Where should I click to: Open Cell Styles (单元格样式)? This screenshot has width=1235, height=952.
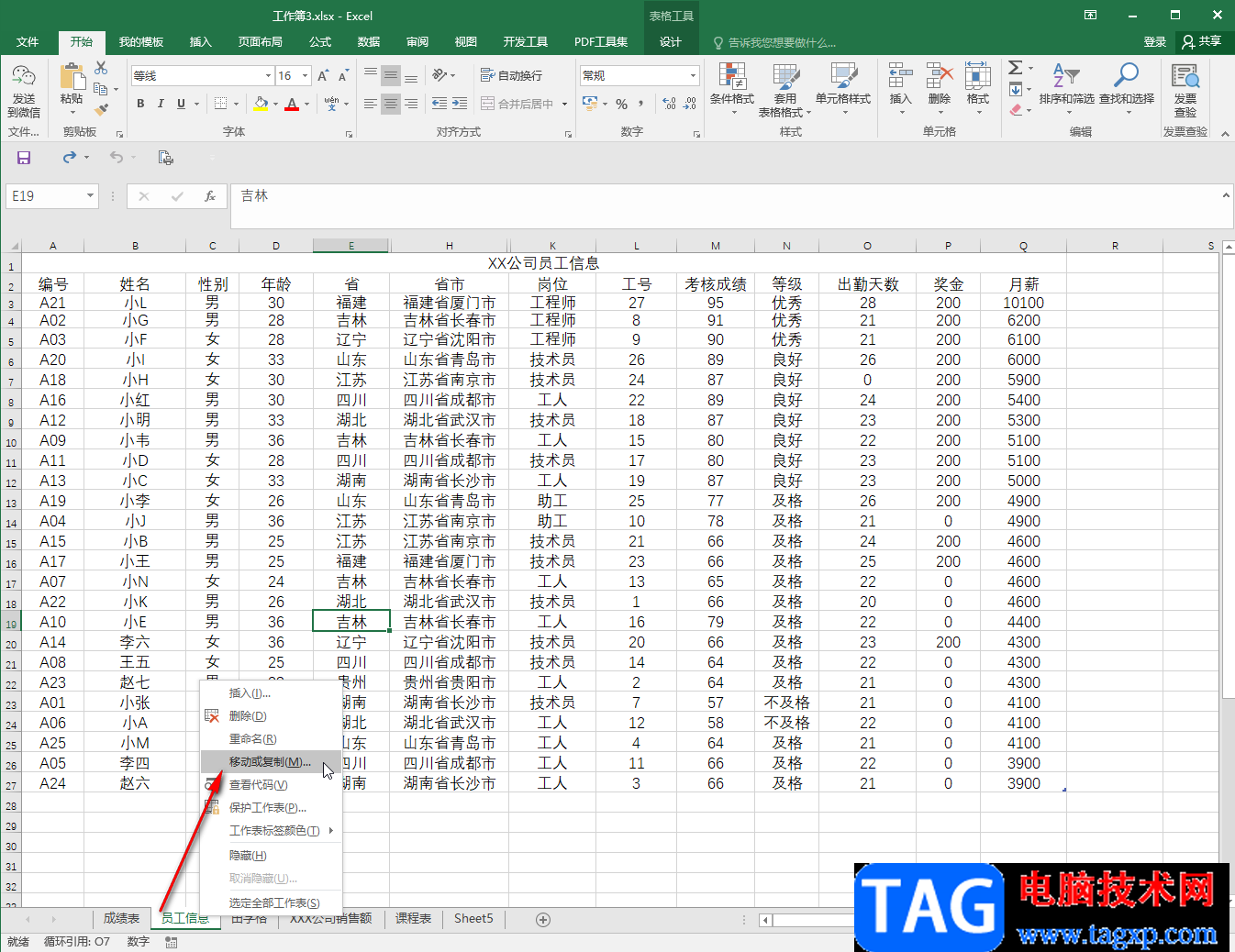click(843, 90)
